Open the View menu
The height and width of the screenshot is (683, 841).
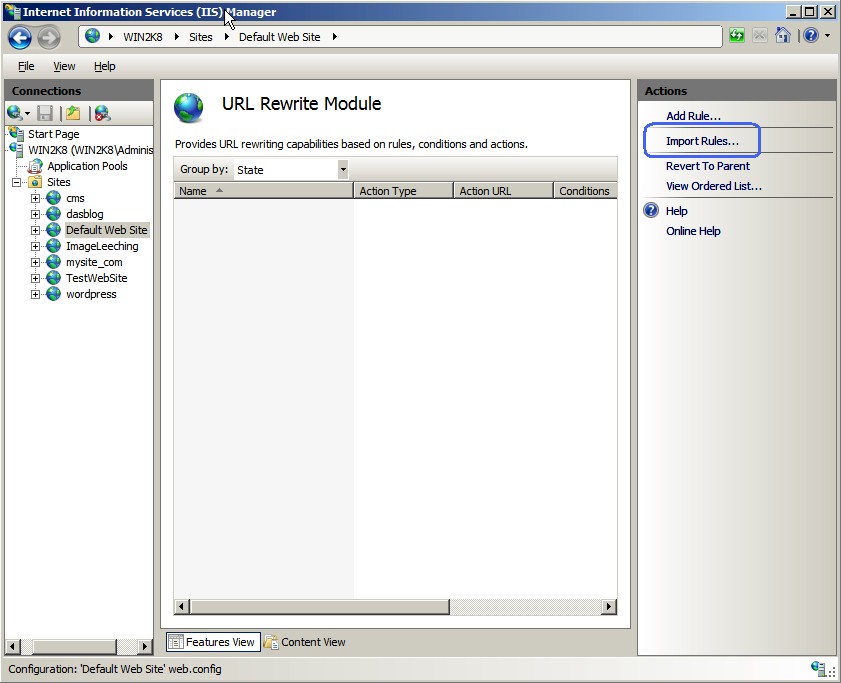(x=64, y=66)
